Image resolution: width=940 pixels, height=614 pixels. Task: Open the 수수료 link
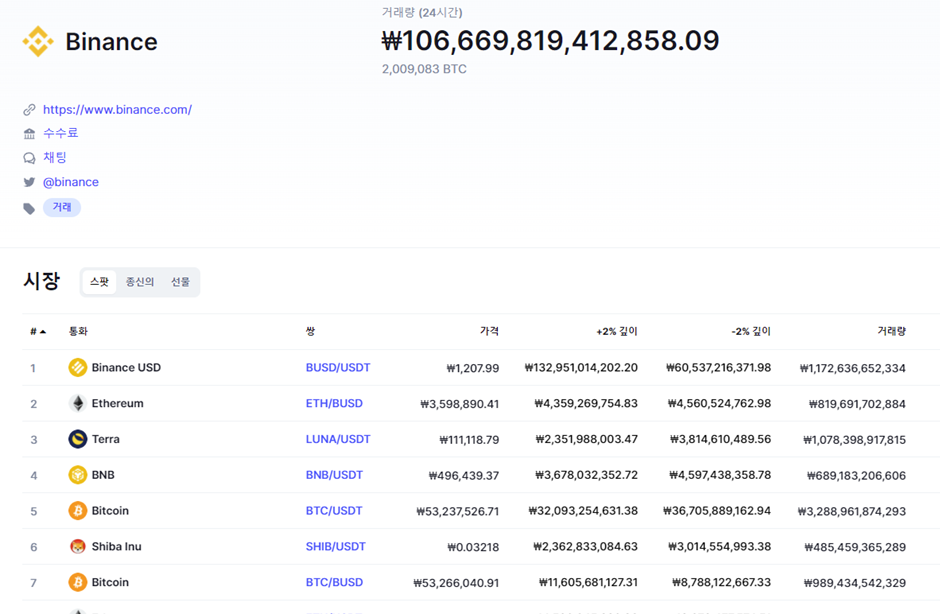coord(60,133)
